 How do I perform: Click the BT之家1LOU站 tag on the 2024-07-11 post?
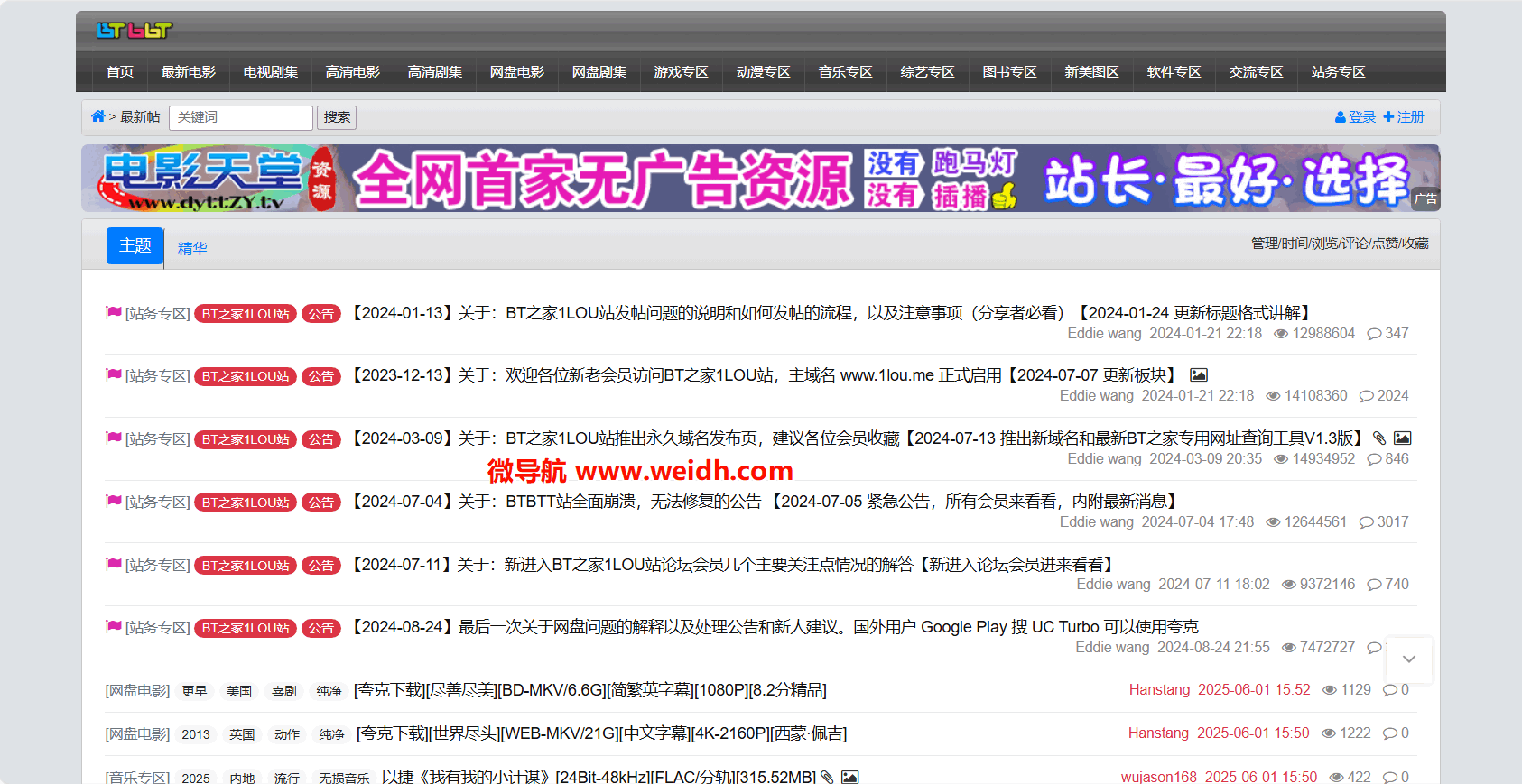246,566
